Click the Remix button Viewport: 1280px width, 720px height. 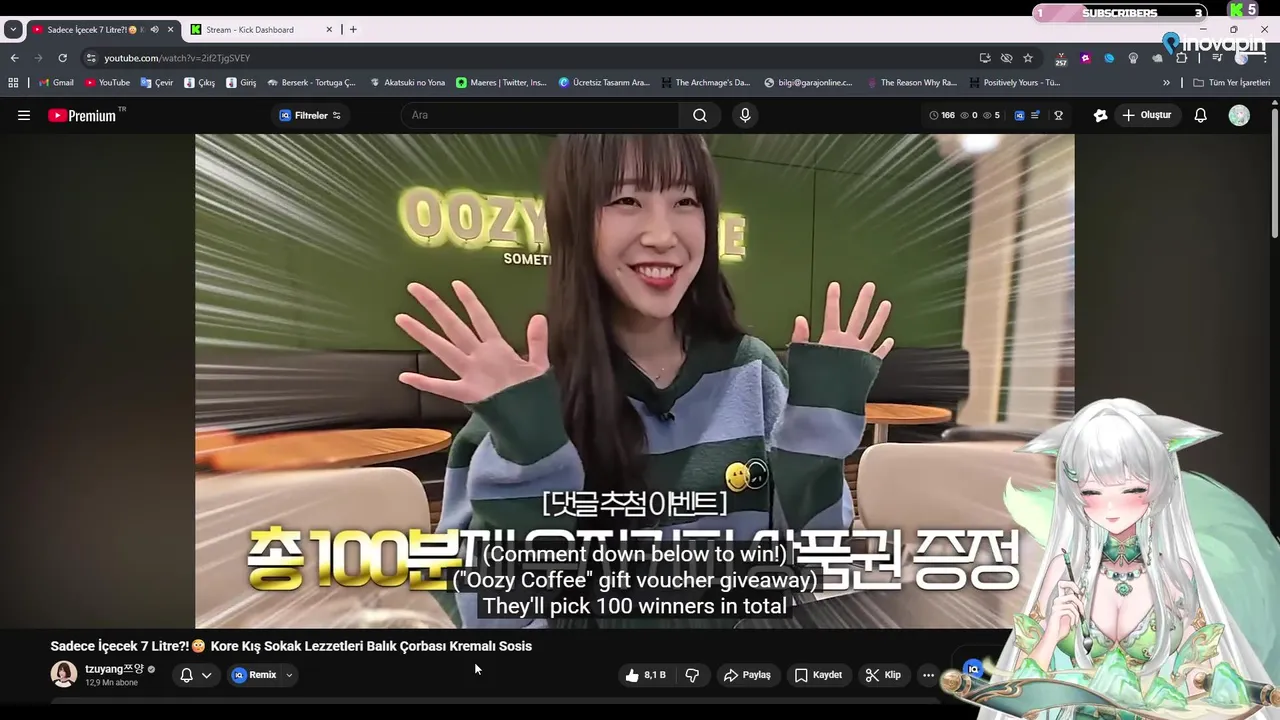(x=255, y=675)
